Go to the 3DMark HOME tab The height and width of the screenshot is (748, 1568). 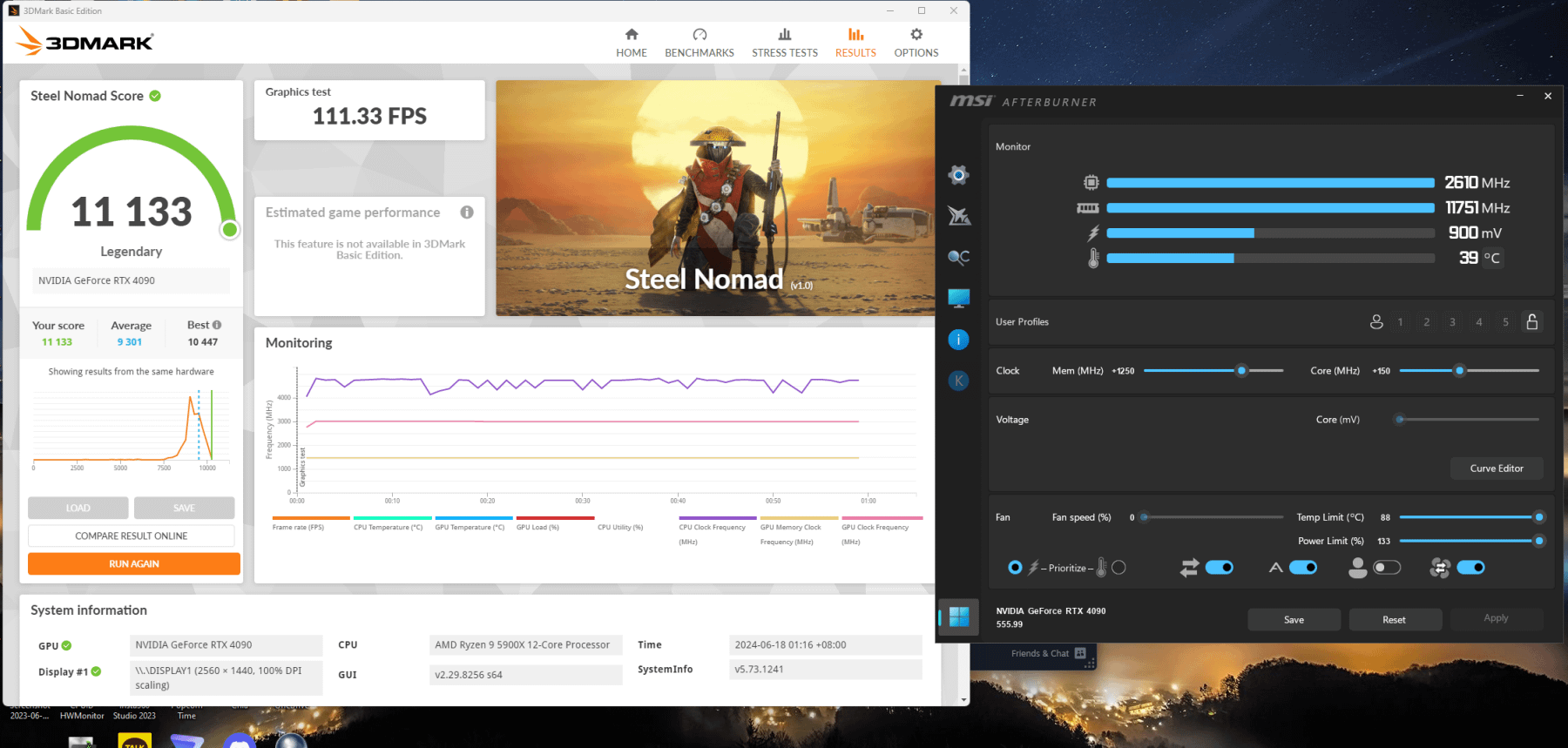tap(632, 42)
